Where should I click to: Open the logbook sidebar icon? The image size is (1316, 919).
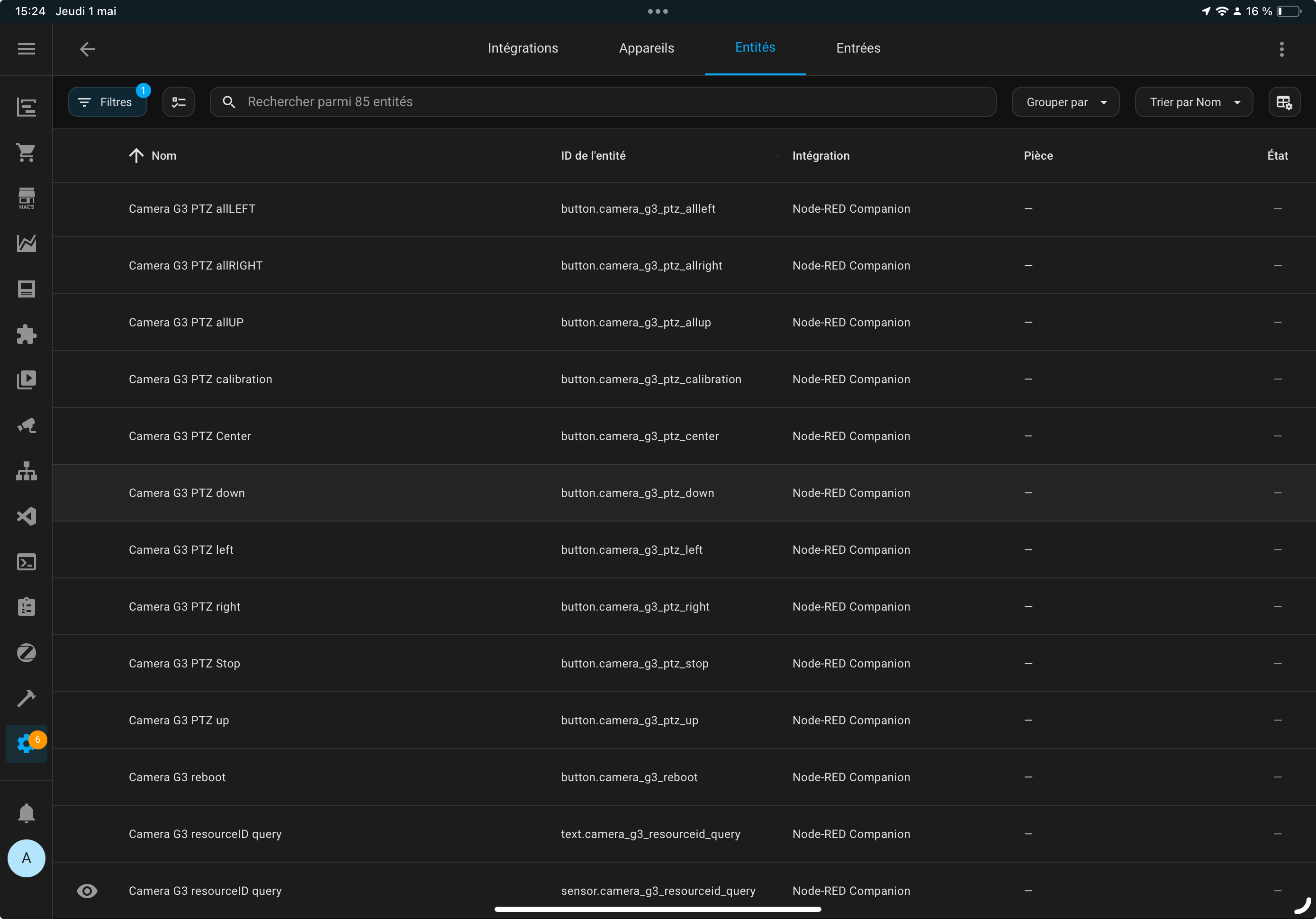tap(27, 289)
